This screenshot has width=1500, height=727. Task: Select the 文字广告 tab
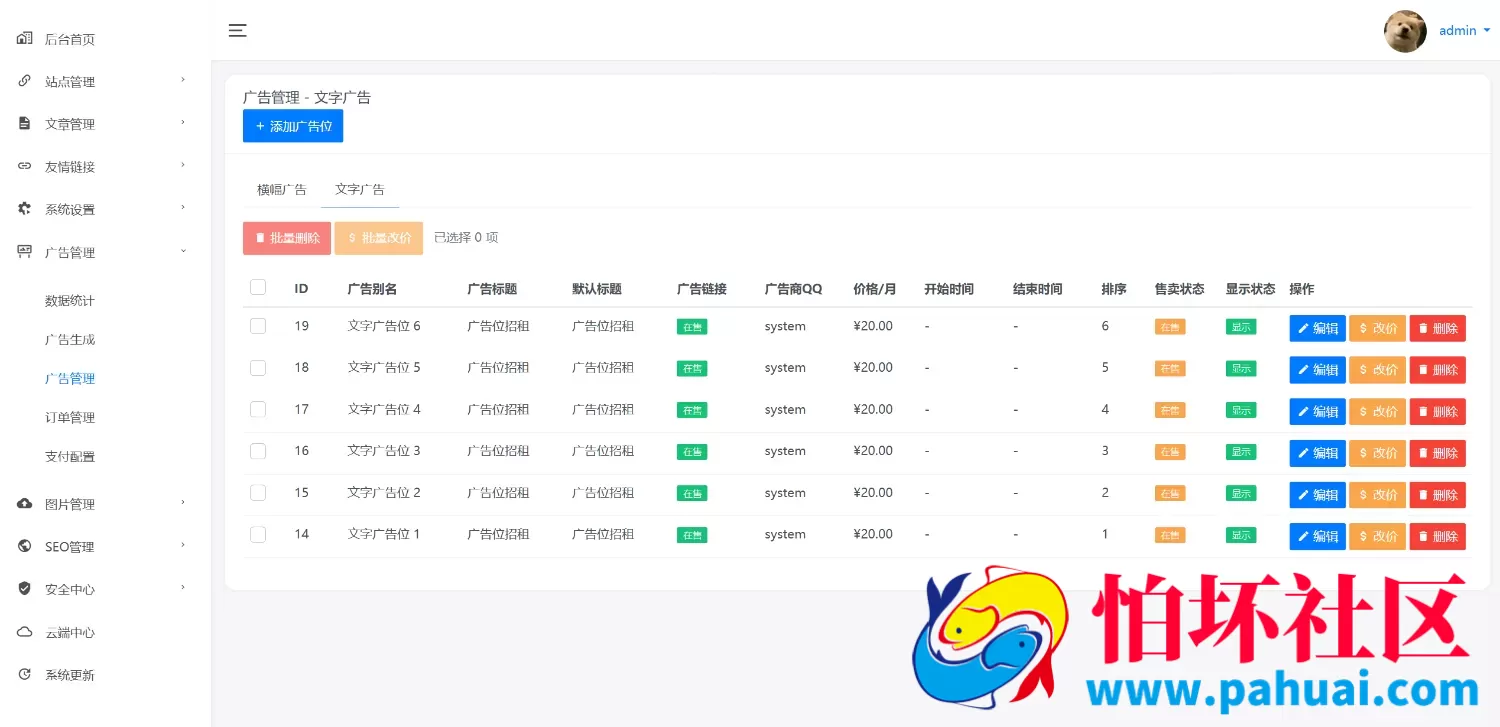[360, 189]
